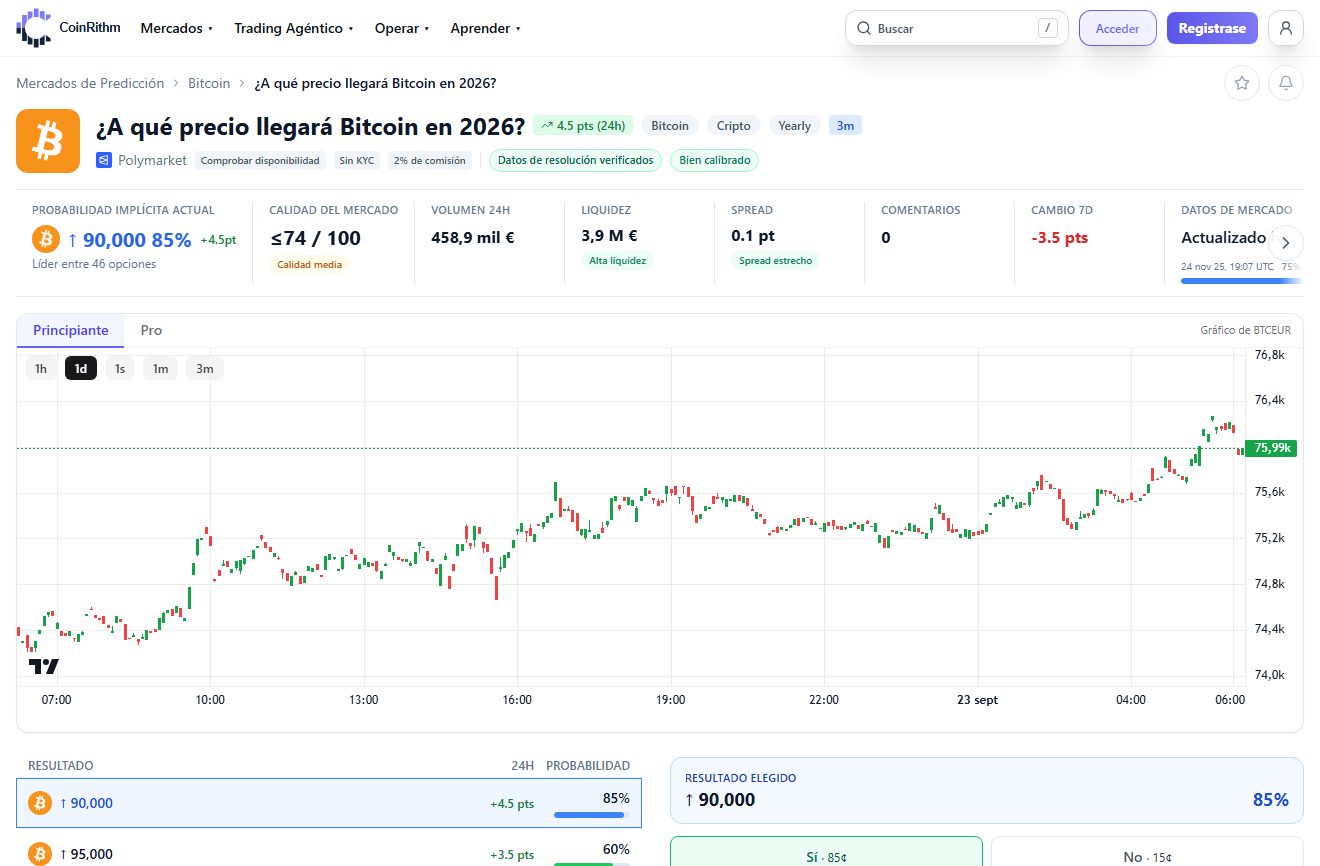
Task: Choose the No · 15¢ option
Action: (x=1147, y=852)
